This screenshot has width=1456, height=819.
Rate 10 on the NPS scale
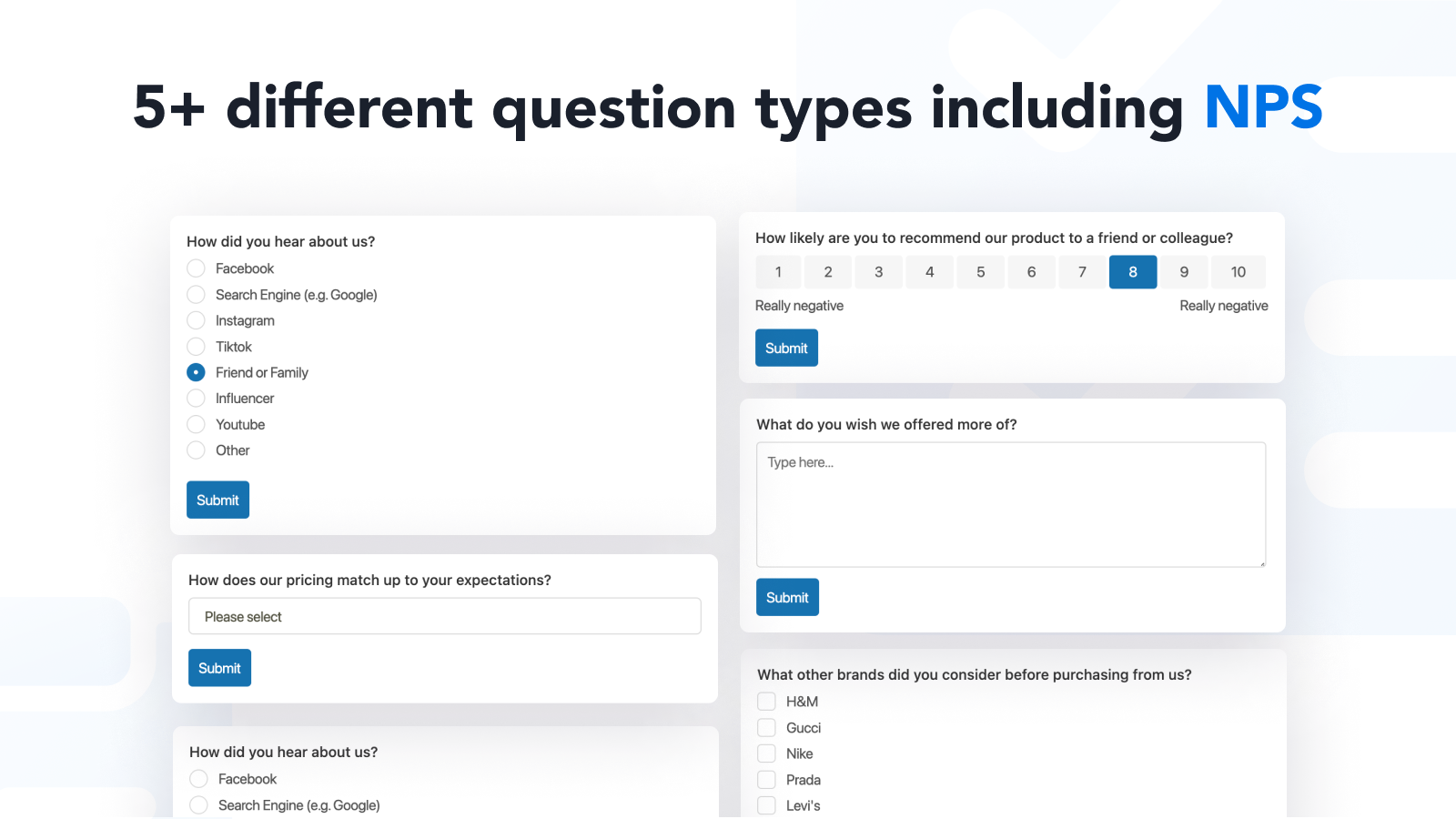coord(1238,272)
